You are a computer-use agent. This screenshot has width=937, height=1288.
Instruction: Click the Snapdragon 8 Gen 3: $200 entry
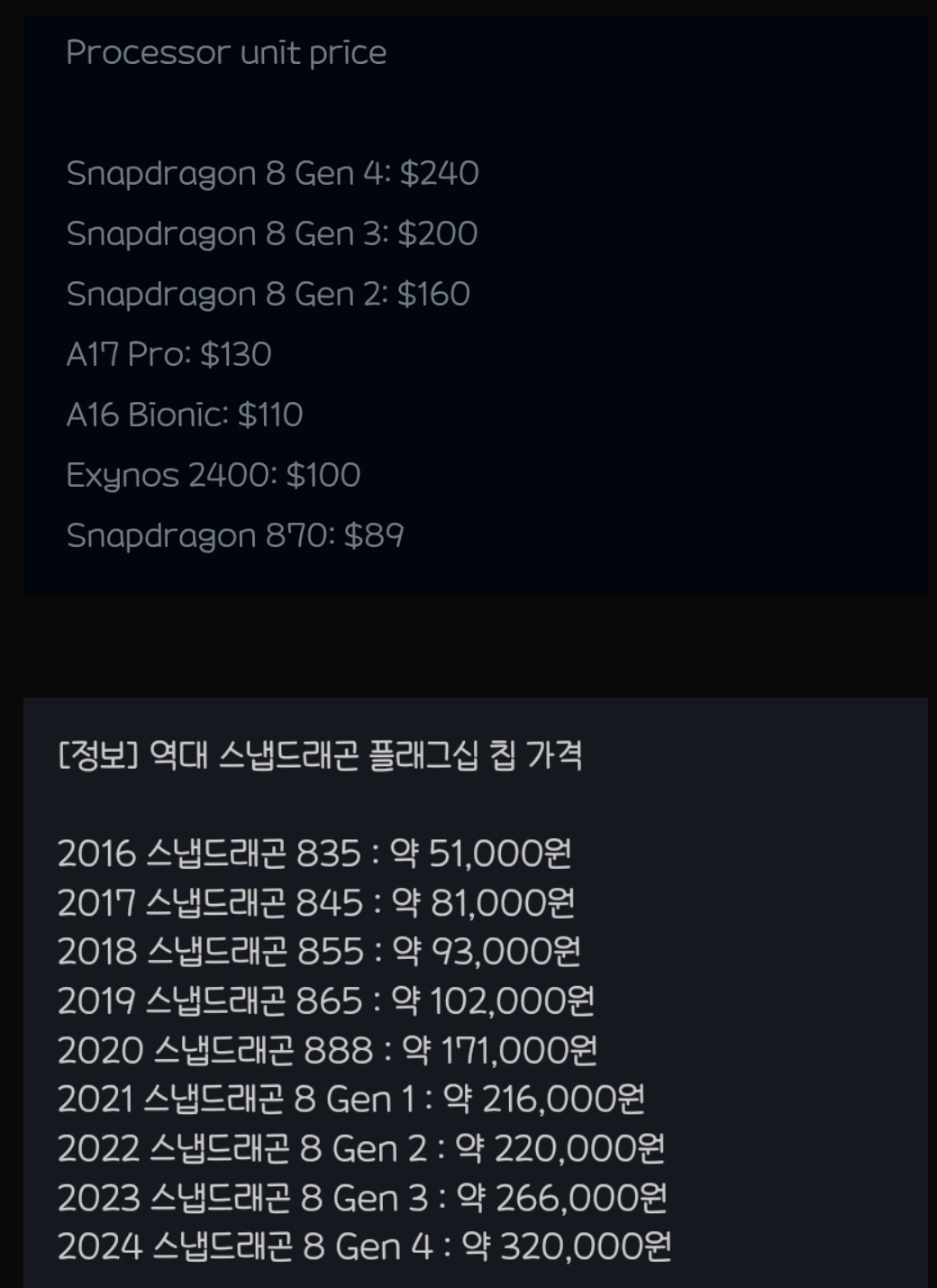click(271, 233)
